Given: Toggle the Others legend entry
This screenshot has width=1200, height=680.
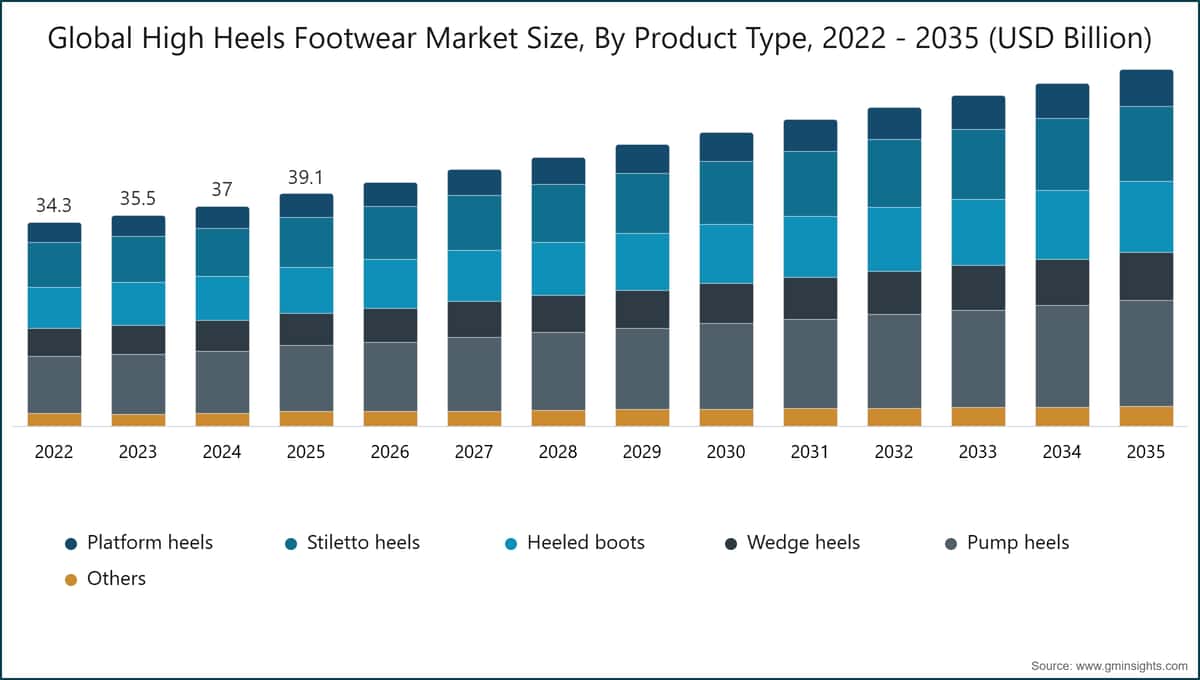Looking at the screenshot, I should (117, 578).
